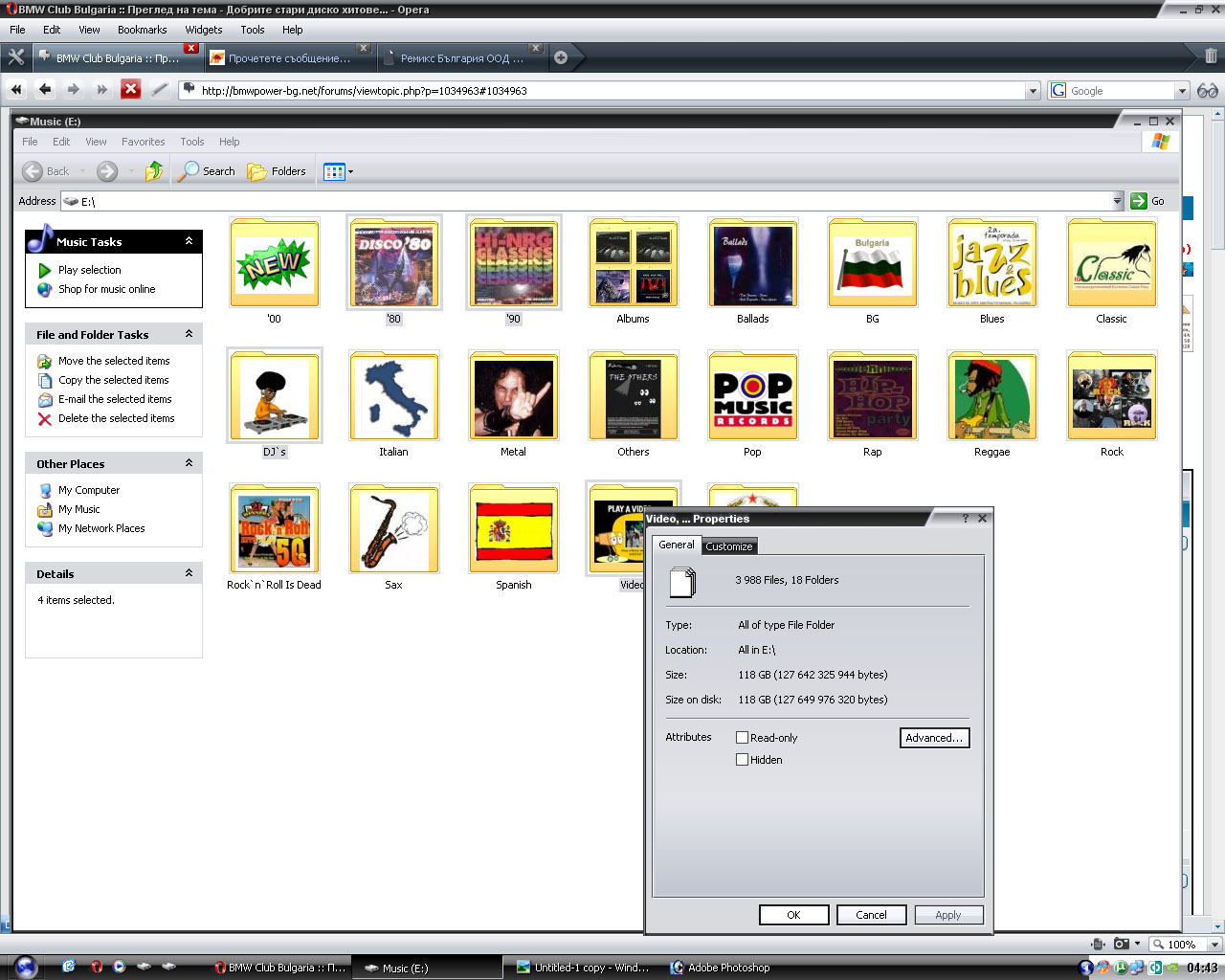Screen dimensions: 1225x980
Task: Click Cancel in Properties dialog
Action: (x=871, y=915)
